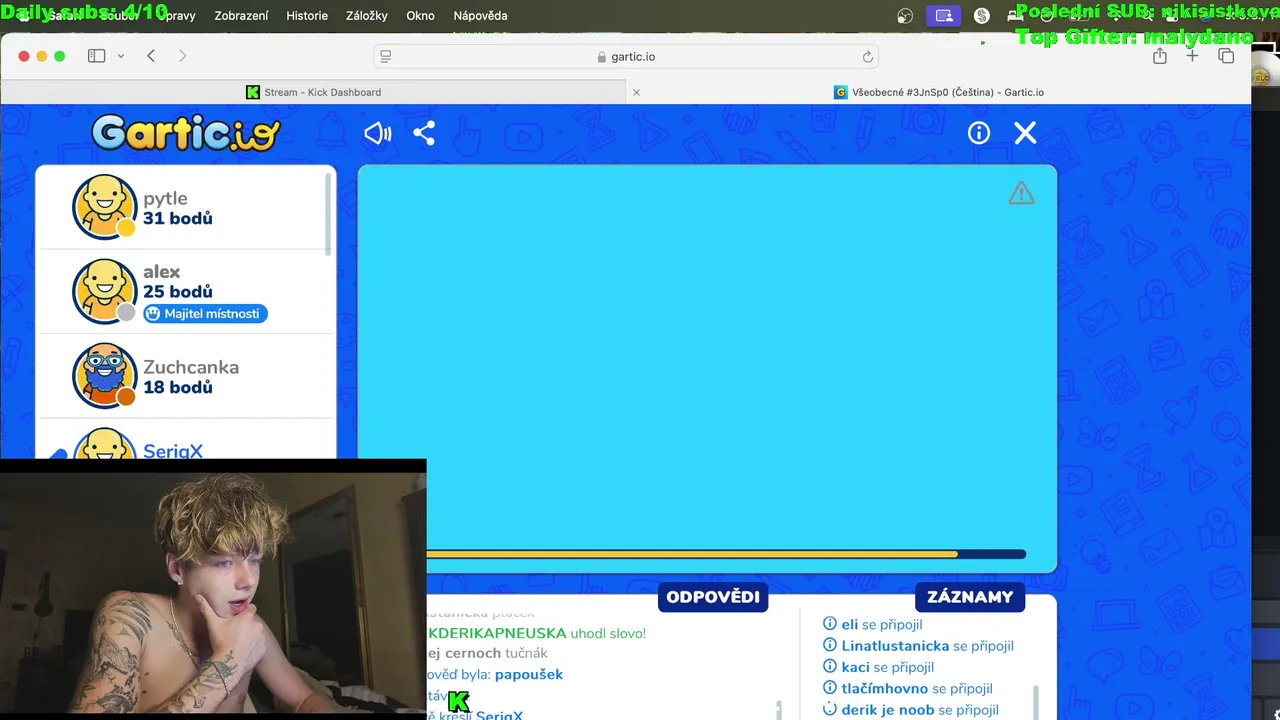This screenshot has height=720, width=1280.
Task: Open the Okno menu
Action: 420,16
